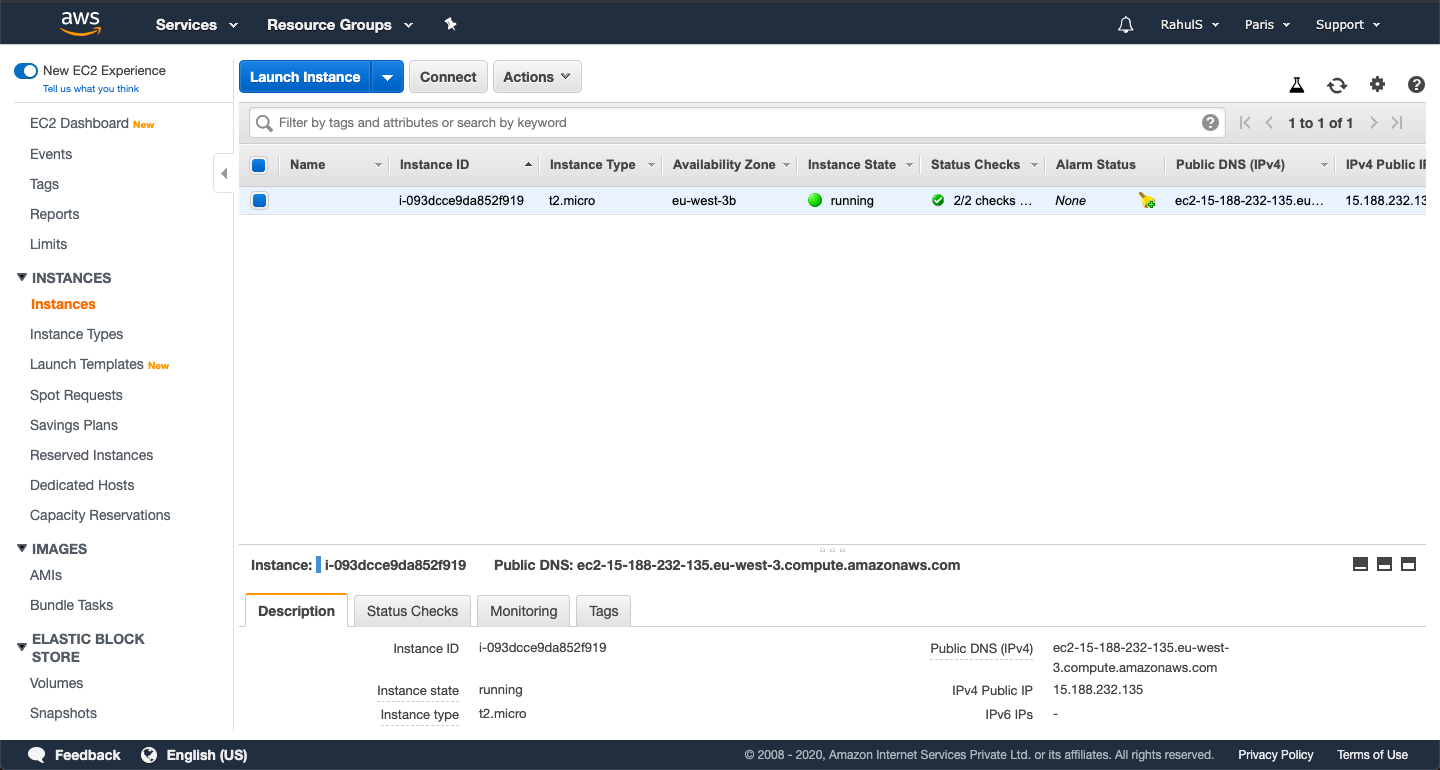
Task: Select the checkbox for instance i-093dcce9da852f919
Action: (259, 200)
